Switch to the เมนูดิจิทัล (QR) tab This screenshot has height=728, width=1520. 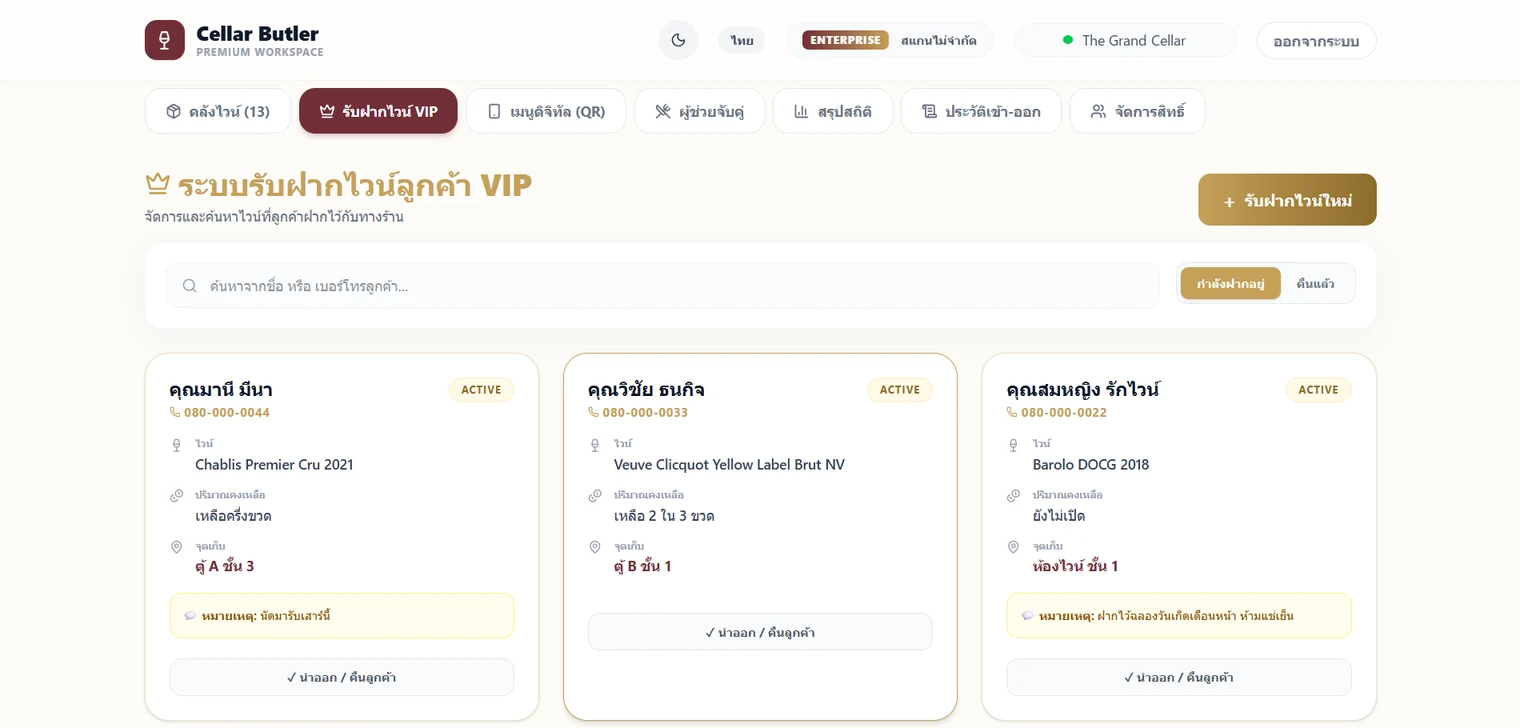click(x=546, y=111)
